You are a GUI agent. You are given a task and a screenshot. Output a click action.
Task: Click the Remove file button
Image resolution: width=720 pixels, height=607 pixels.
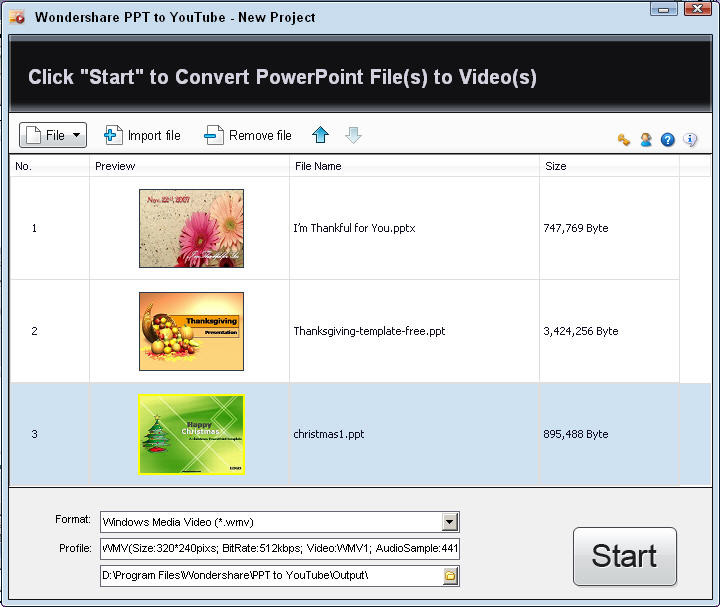pyautogui.click(x=248, y=135)
